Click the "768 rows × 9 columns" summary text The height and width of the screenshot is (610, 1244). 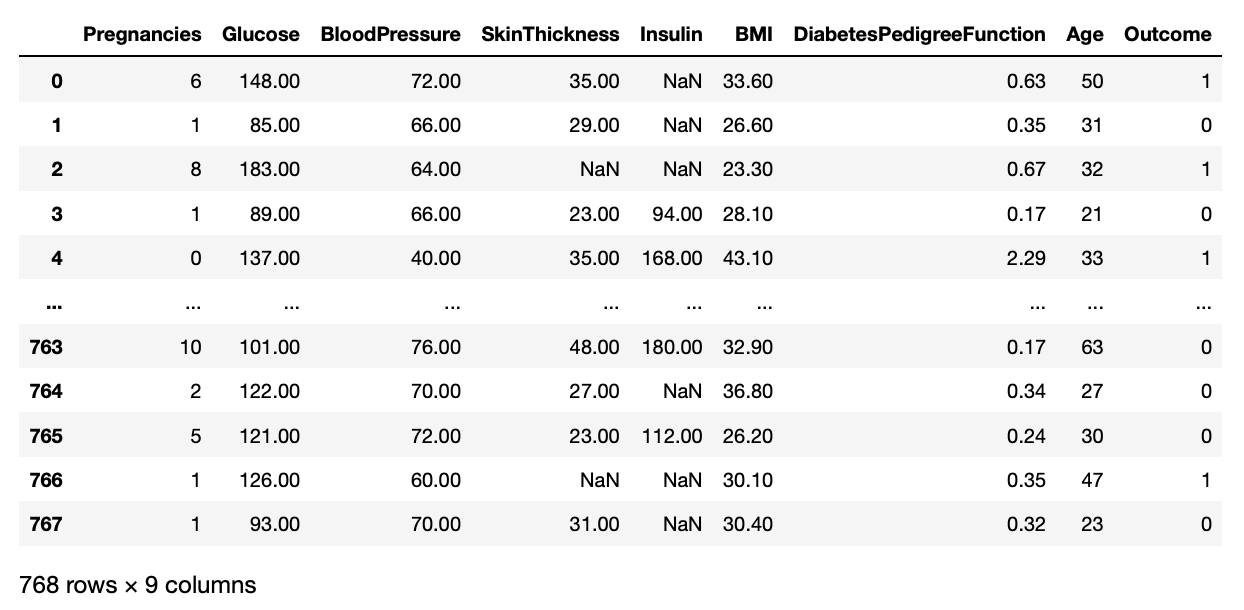coord(138,585)
